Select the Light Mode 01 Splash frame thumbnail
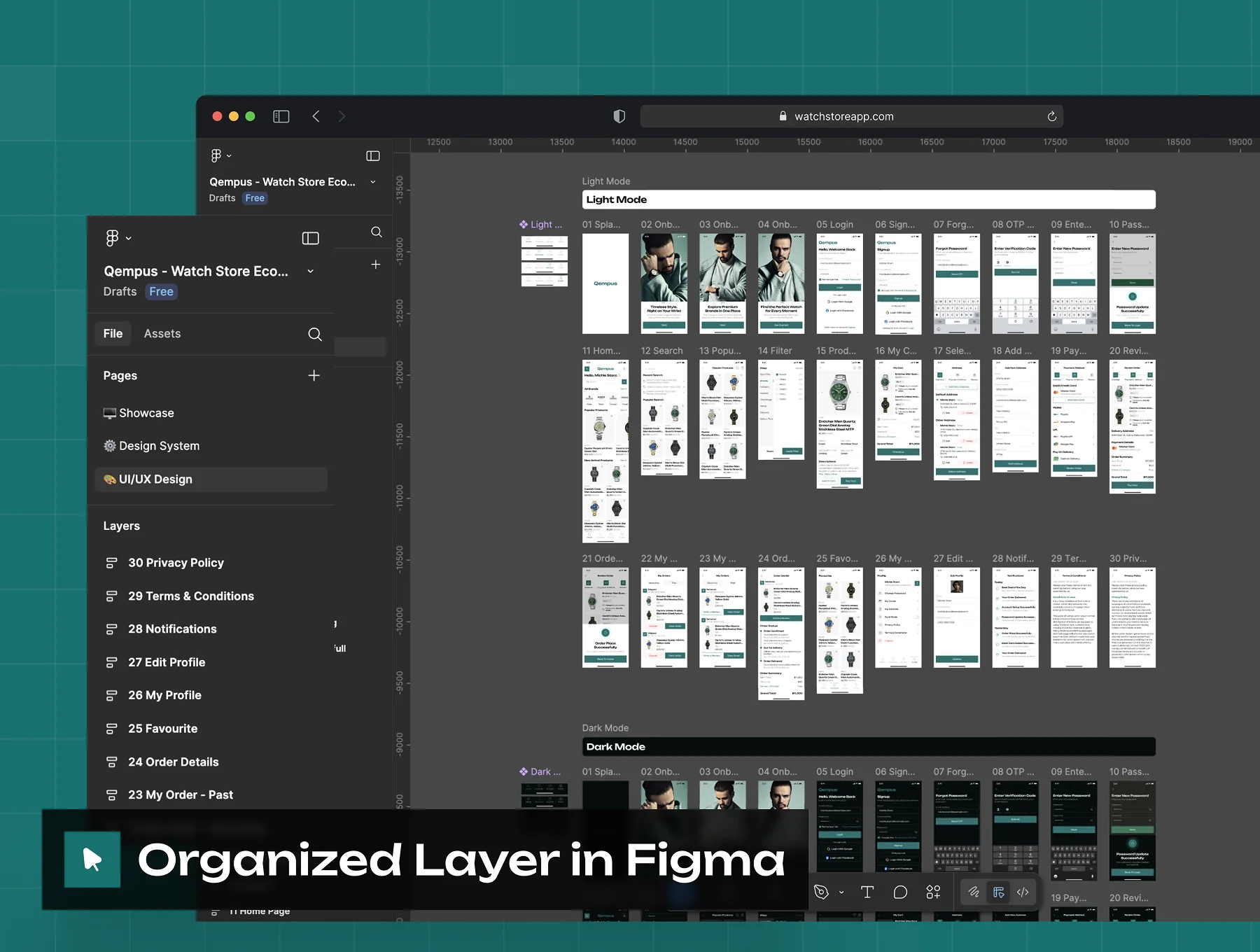Viewport: 1260px width, 952px height. (605, 283)
